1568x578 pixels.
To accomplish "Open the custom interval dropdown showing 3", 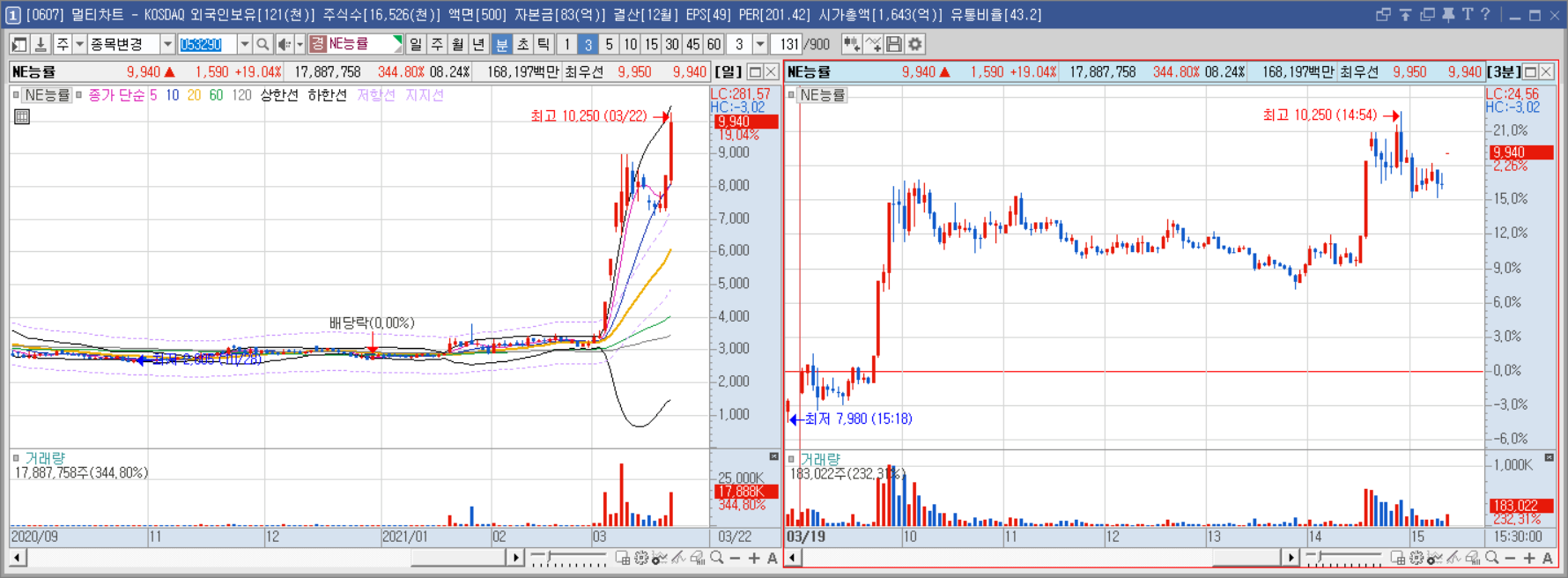I will 760,44.
